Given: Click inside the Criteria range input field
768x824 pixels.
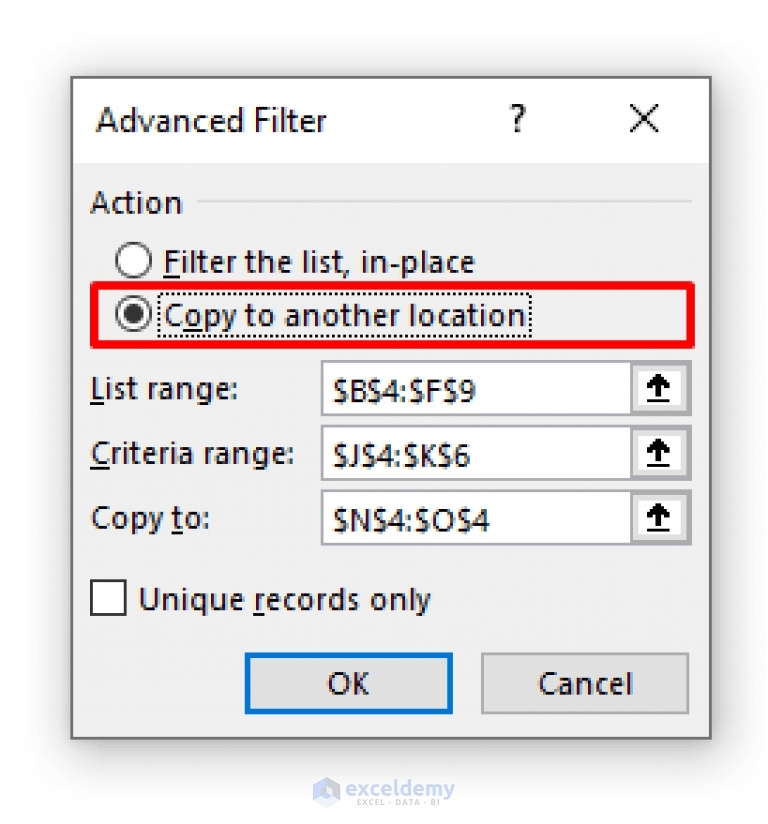Looking at the screenshot, I should [x=500, y=453].
